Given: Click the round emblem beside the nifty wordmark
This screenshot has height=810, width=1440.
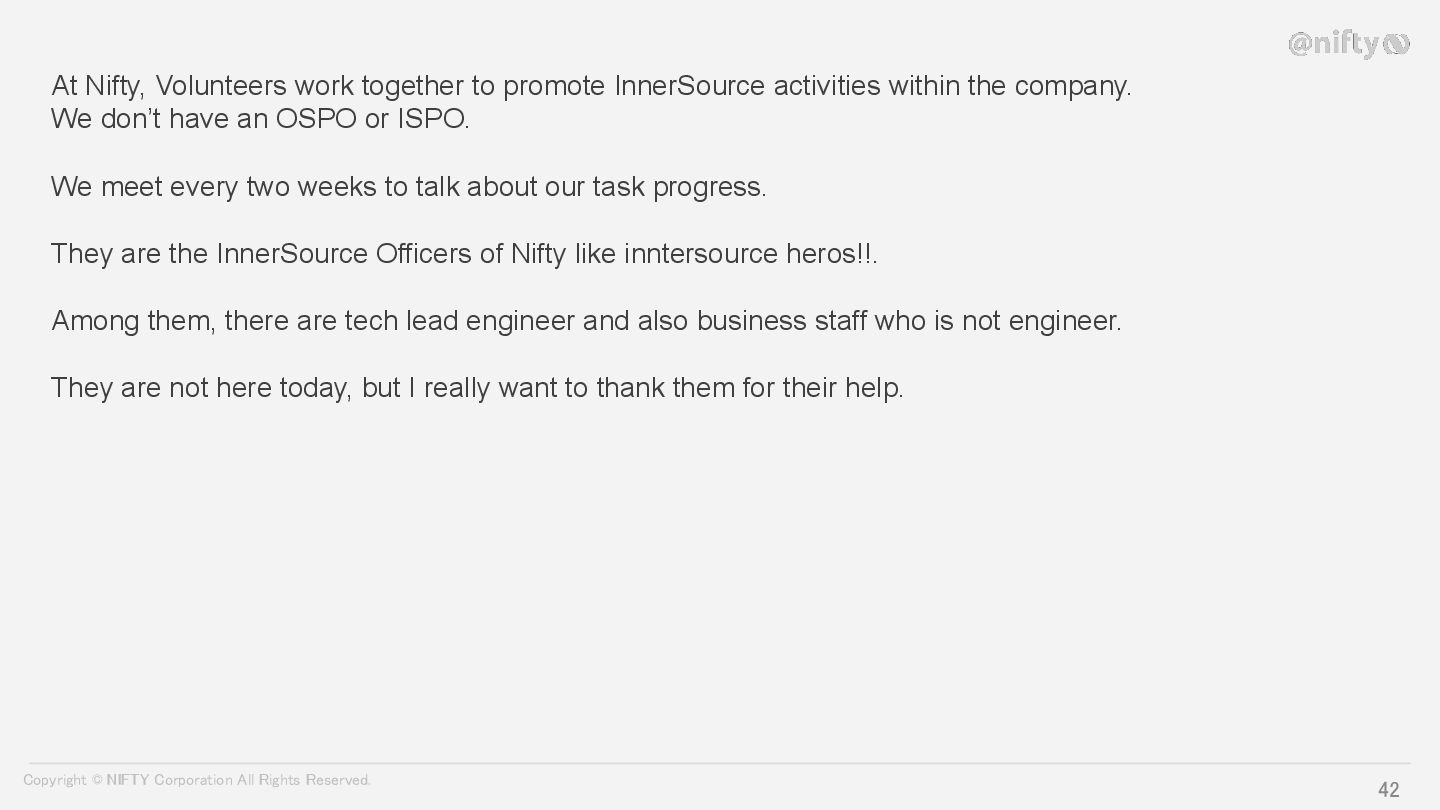Looking at the screenshot, I should coord(1397,44).
